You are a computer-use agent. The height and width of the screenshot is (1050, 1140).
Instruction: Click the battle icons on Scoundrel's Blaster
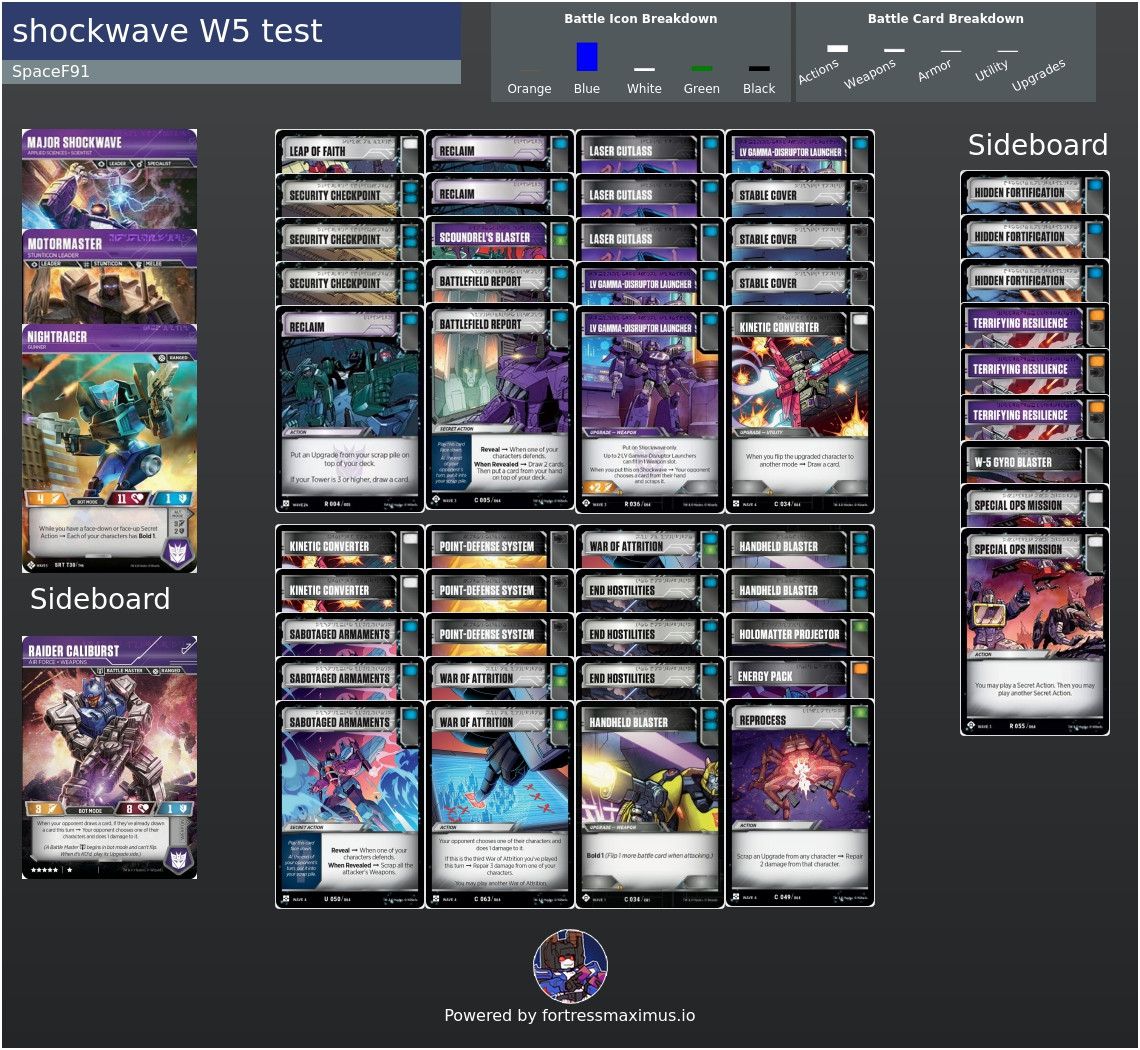coord(560,235)
